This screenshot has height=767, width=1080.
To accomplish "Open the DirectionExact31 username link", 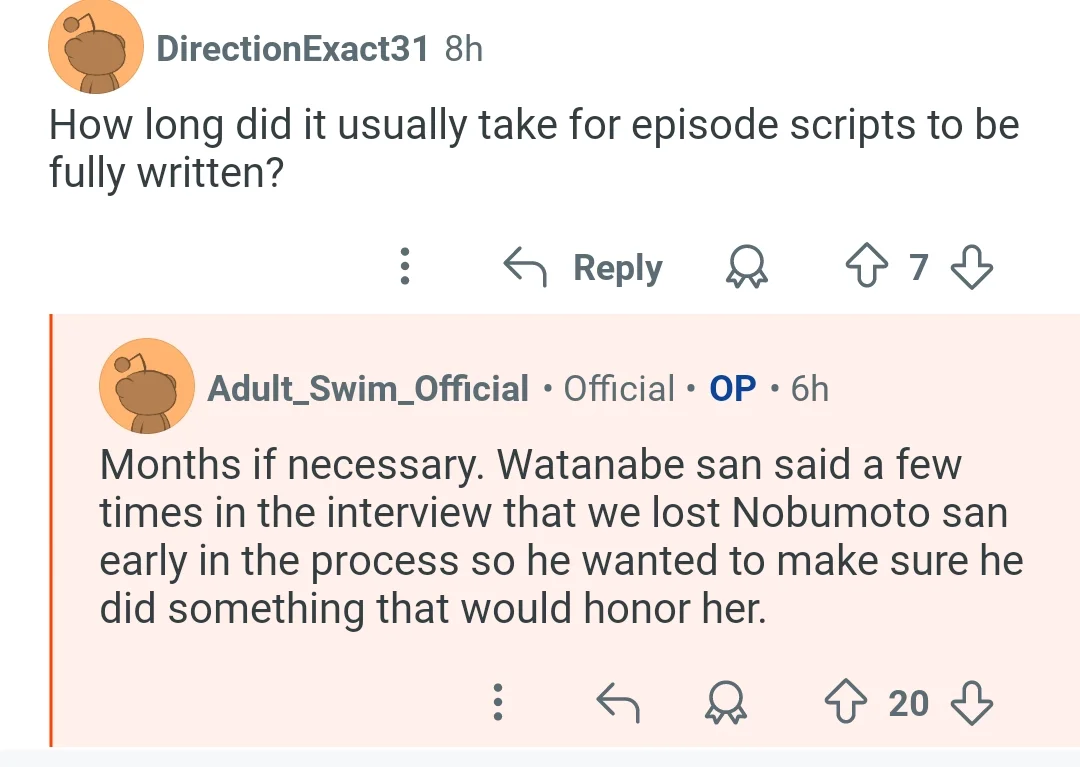I will (292, 49).
